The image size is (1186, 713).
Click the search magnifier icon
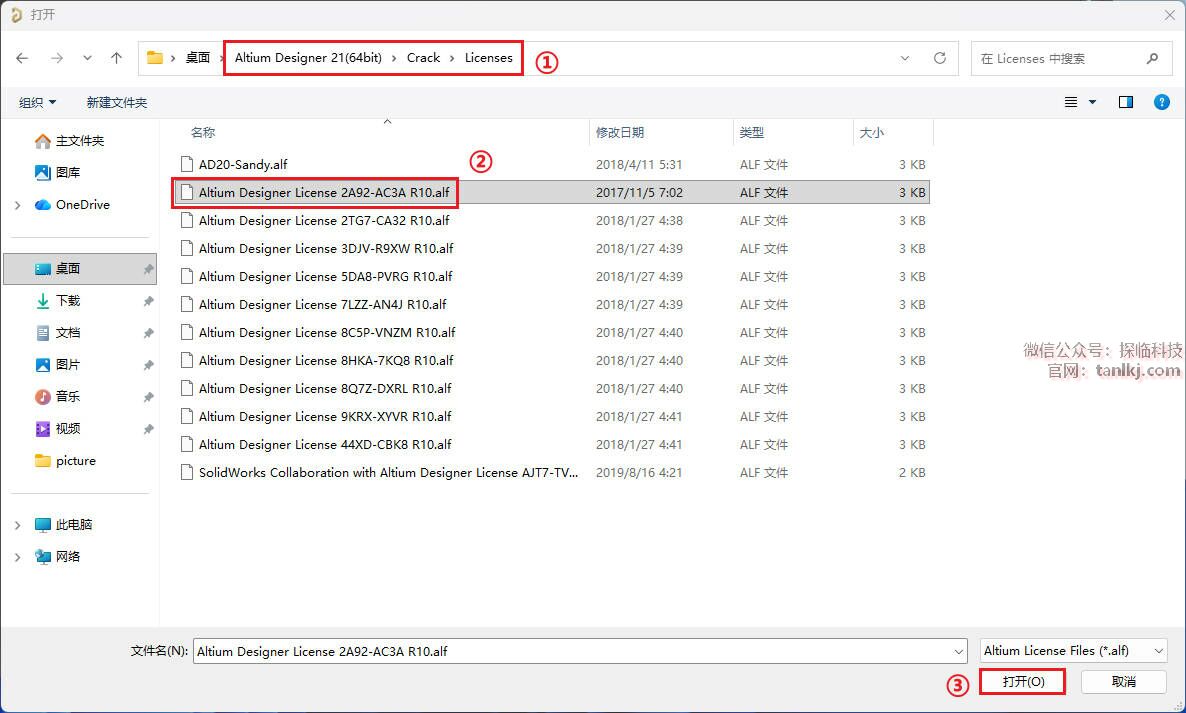(1152, 58)
